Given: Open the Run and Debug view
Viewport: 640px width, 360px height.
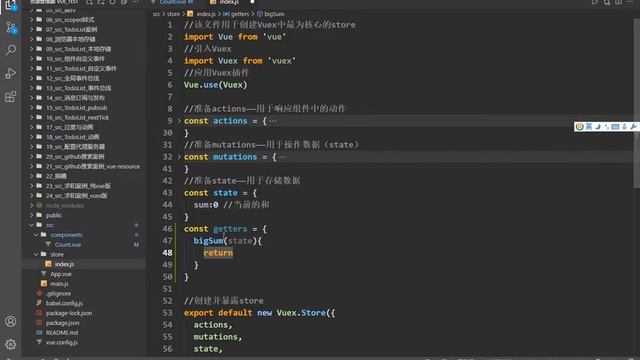Looking at the screenshot, I should [11, 73].
